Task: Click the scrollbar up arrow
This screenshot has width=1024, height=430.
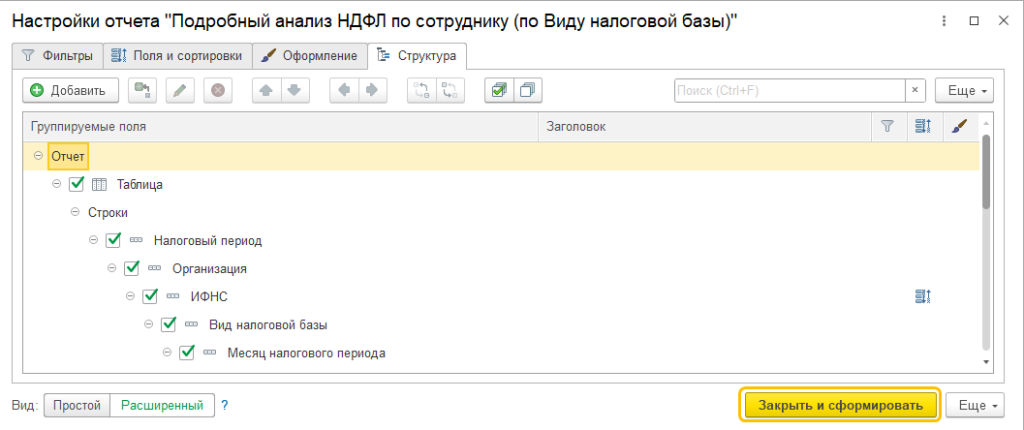Action: (986, 122)
